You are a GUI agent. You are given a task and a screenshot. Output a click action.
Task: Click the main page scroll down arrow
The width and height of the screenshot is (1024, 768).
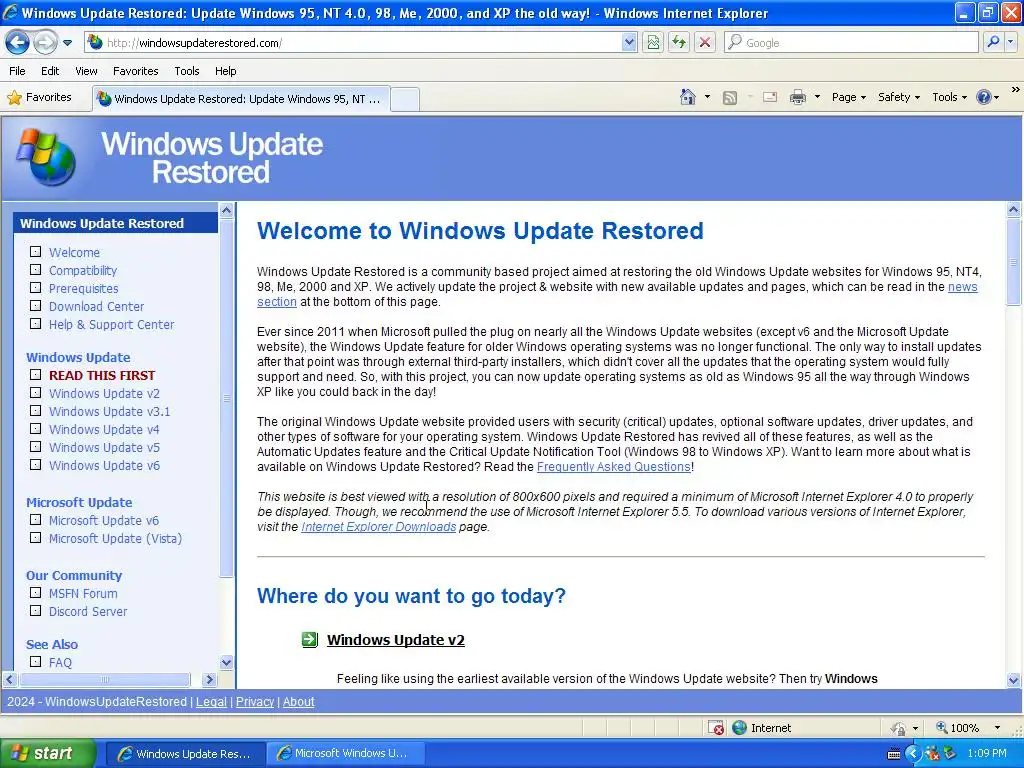(x=1014, y=680)
